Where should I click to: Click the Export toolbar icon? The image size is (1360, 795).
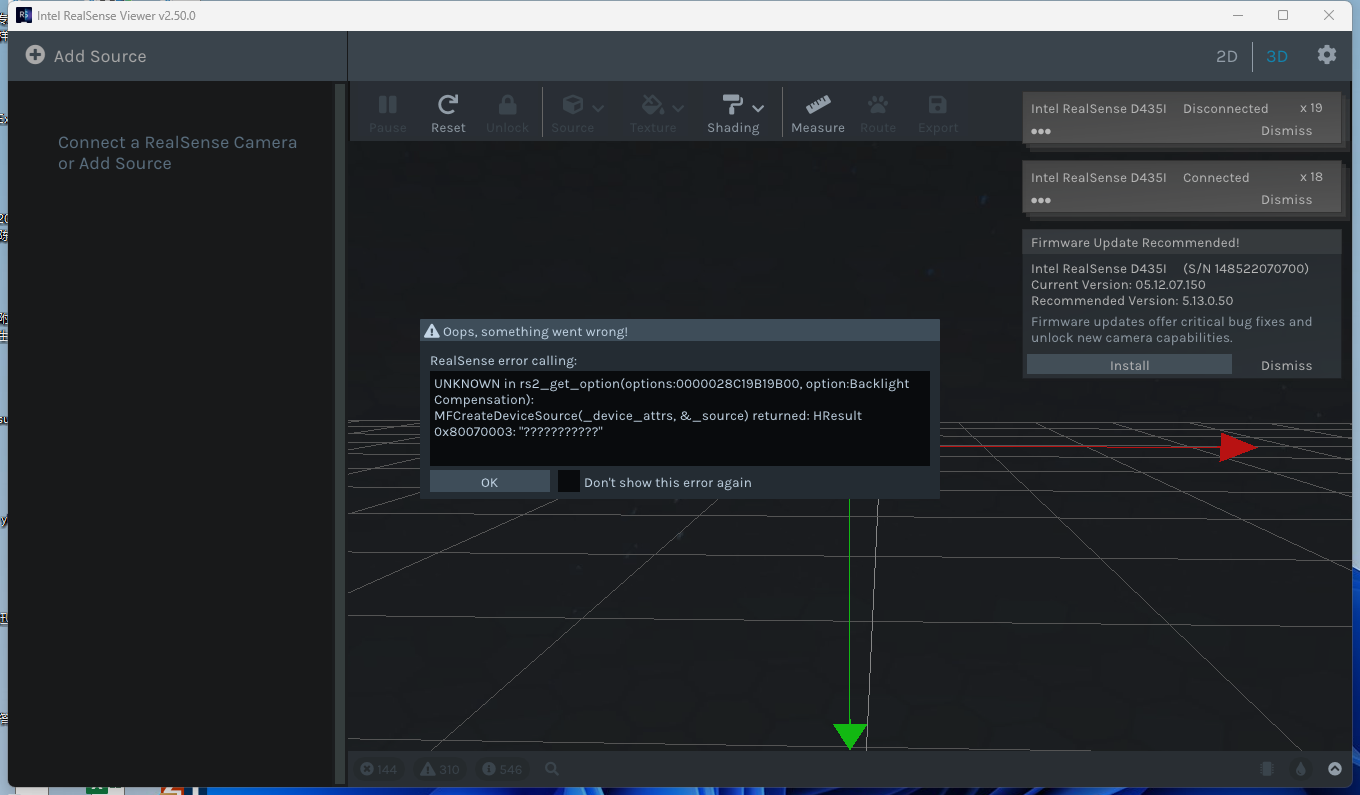click(938, 112)
